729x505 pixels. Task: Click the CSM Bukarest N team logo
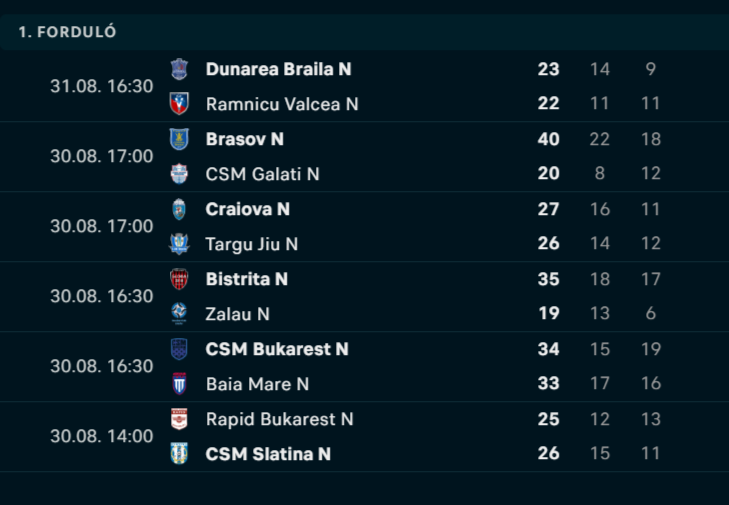pyautogui.click(x=179, y=349)
